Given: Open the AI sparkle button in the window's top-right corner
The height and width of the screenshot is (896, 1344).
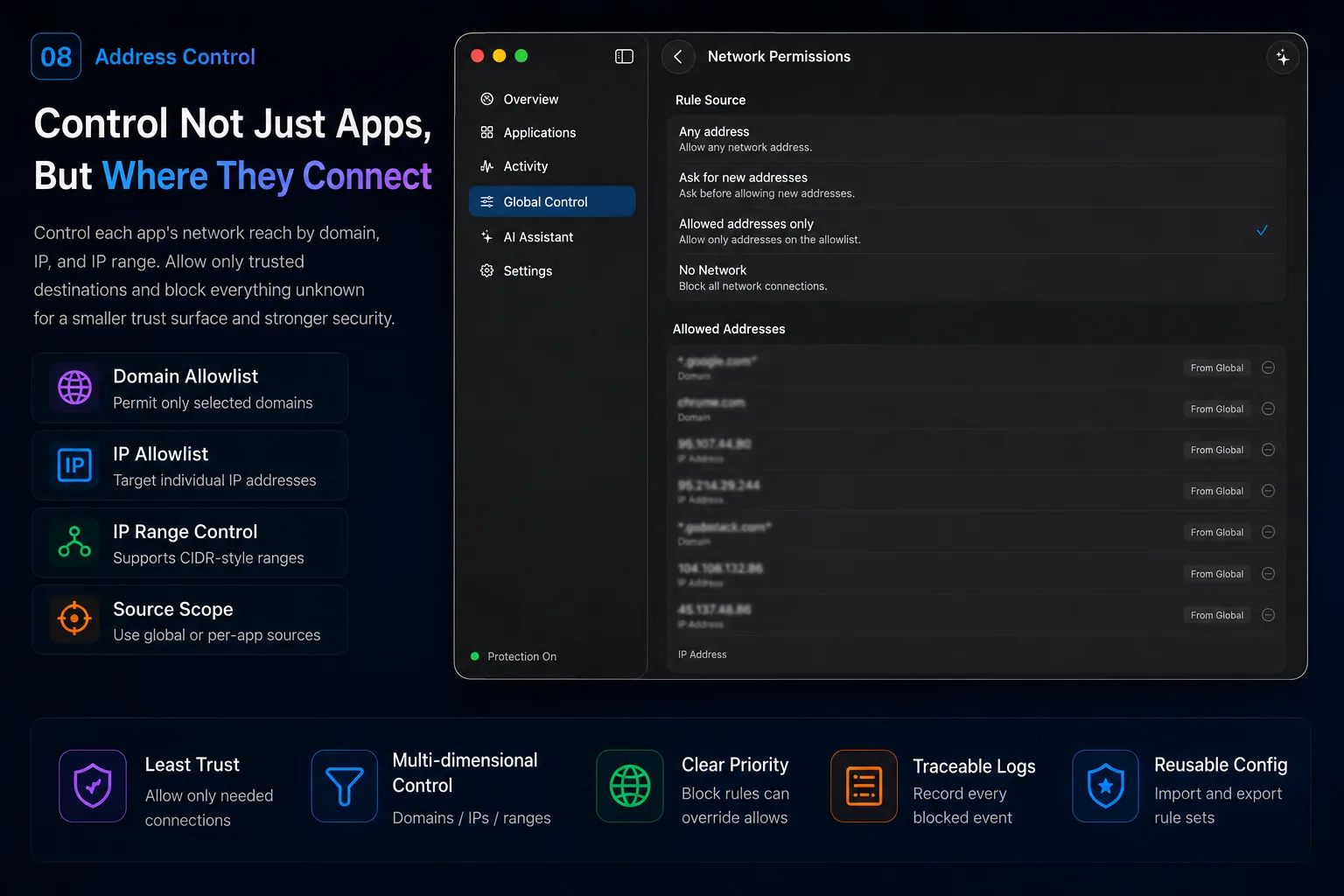Looking at the screenshot, I should click(1283, 57).
